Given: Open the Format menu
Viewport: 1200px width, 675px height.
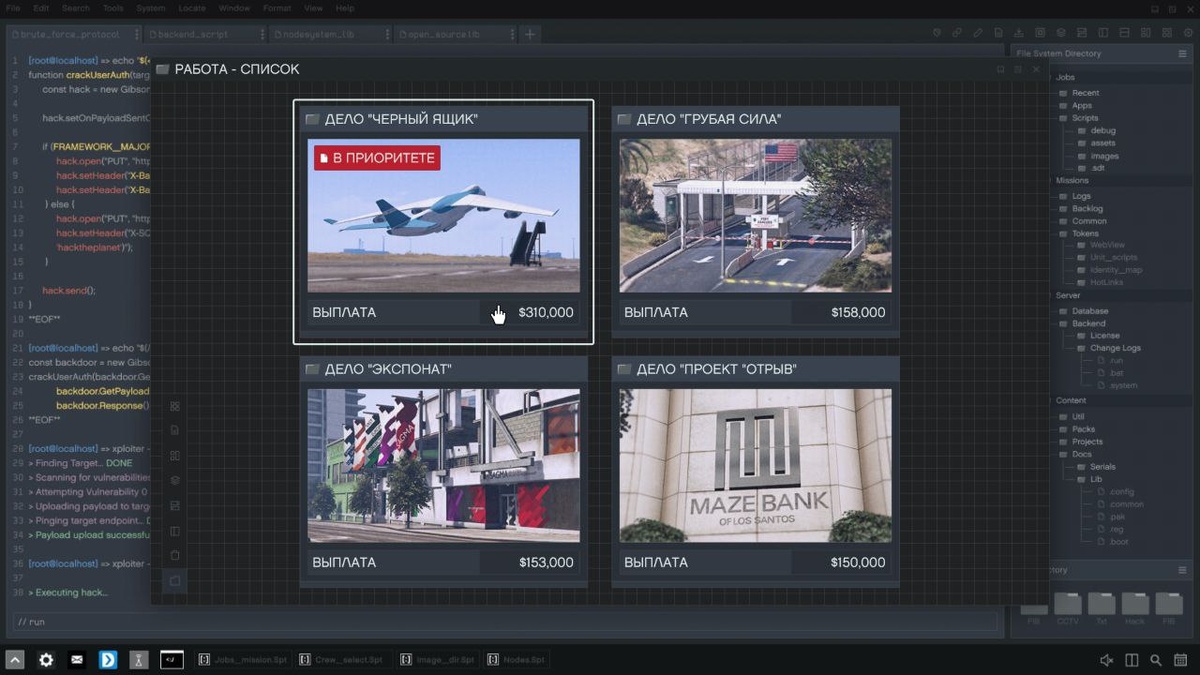Looking at the screenshot, I should 277,8.
